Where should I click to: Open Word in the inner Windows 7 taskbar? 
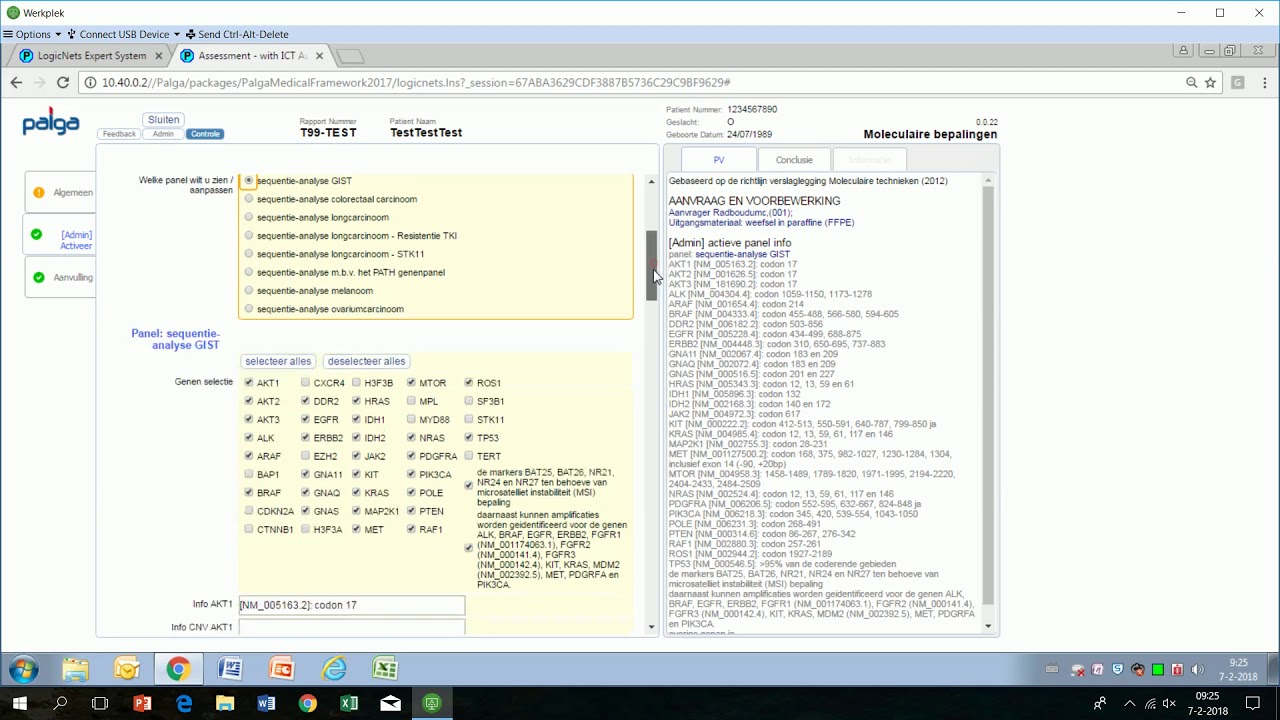(230, 669)
